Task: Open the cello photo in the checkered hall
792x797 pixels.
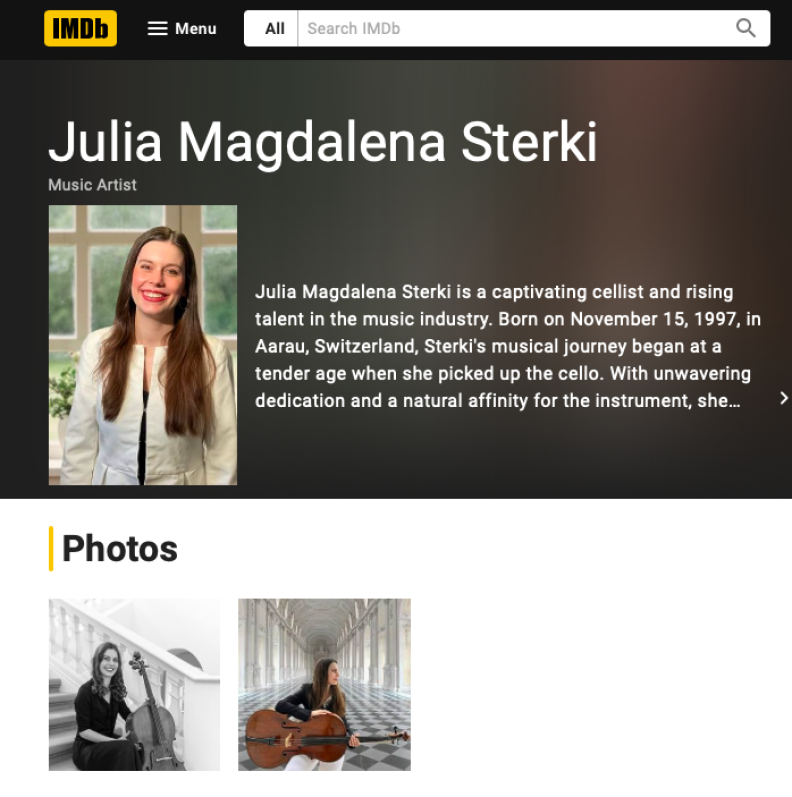Action: click(x=324, y=685)
